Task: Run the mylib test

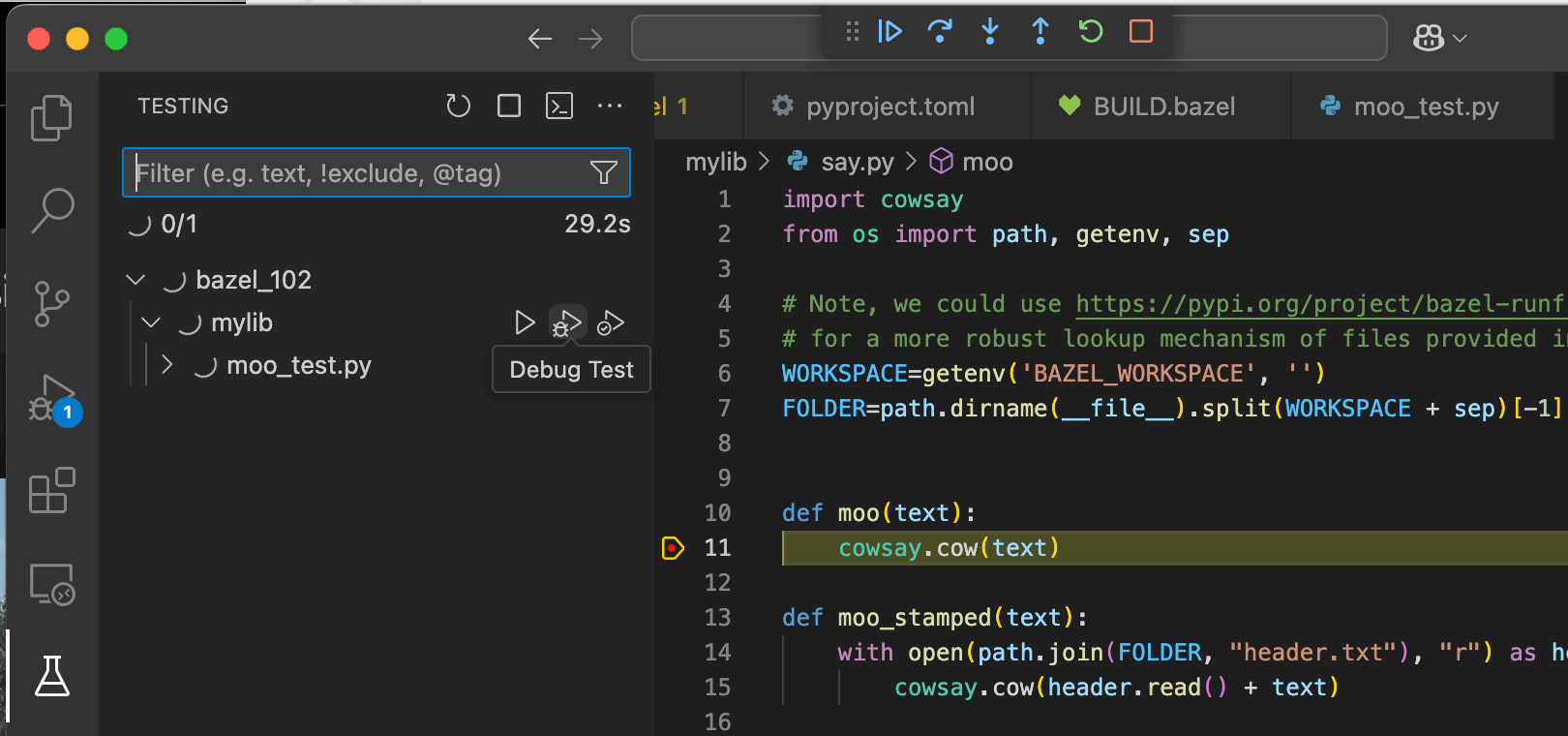Action: pos(525,322)
